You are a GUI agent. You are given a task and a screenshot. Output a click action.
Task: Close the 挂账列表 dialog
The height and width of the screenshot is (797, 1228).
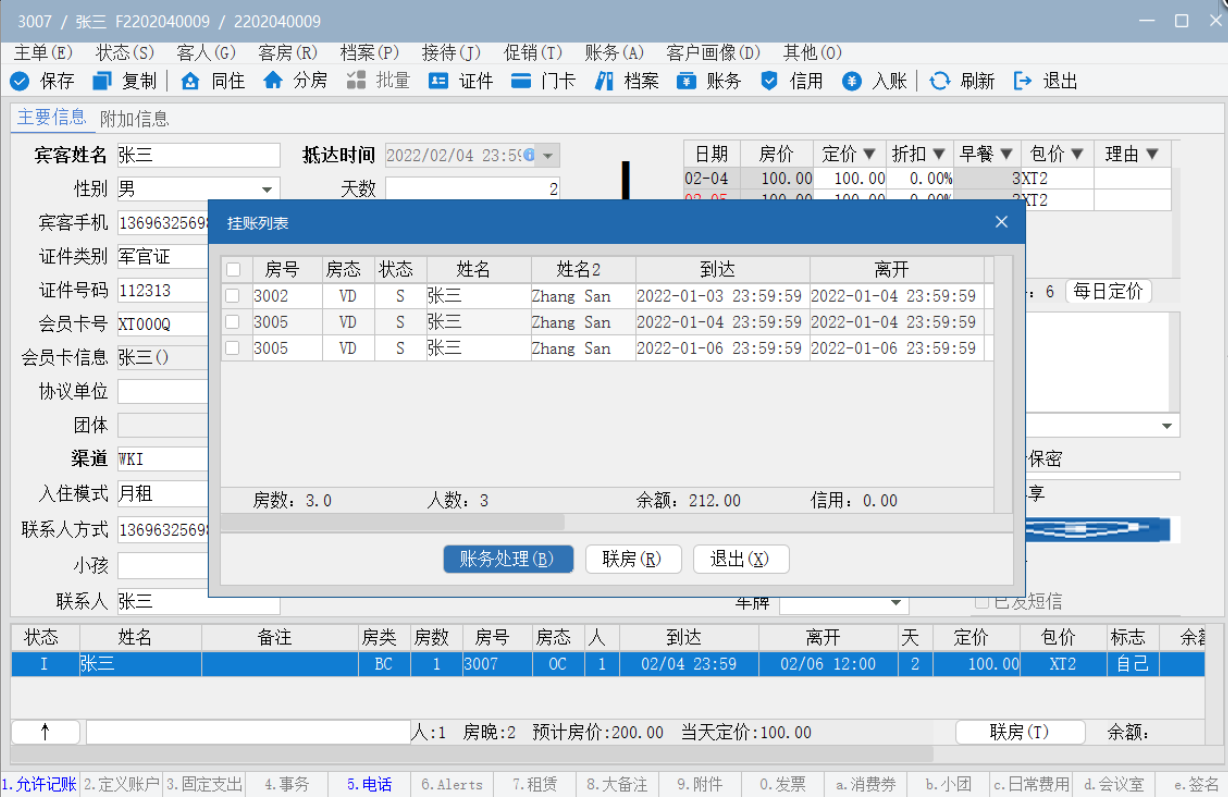[1002, 222]
